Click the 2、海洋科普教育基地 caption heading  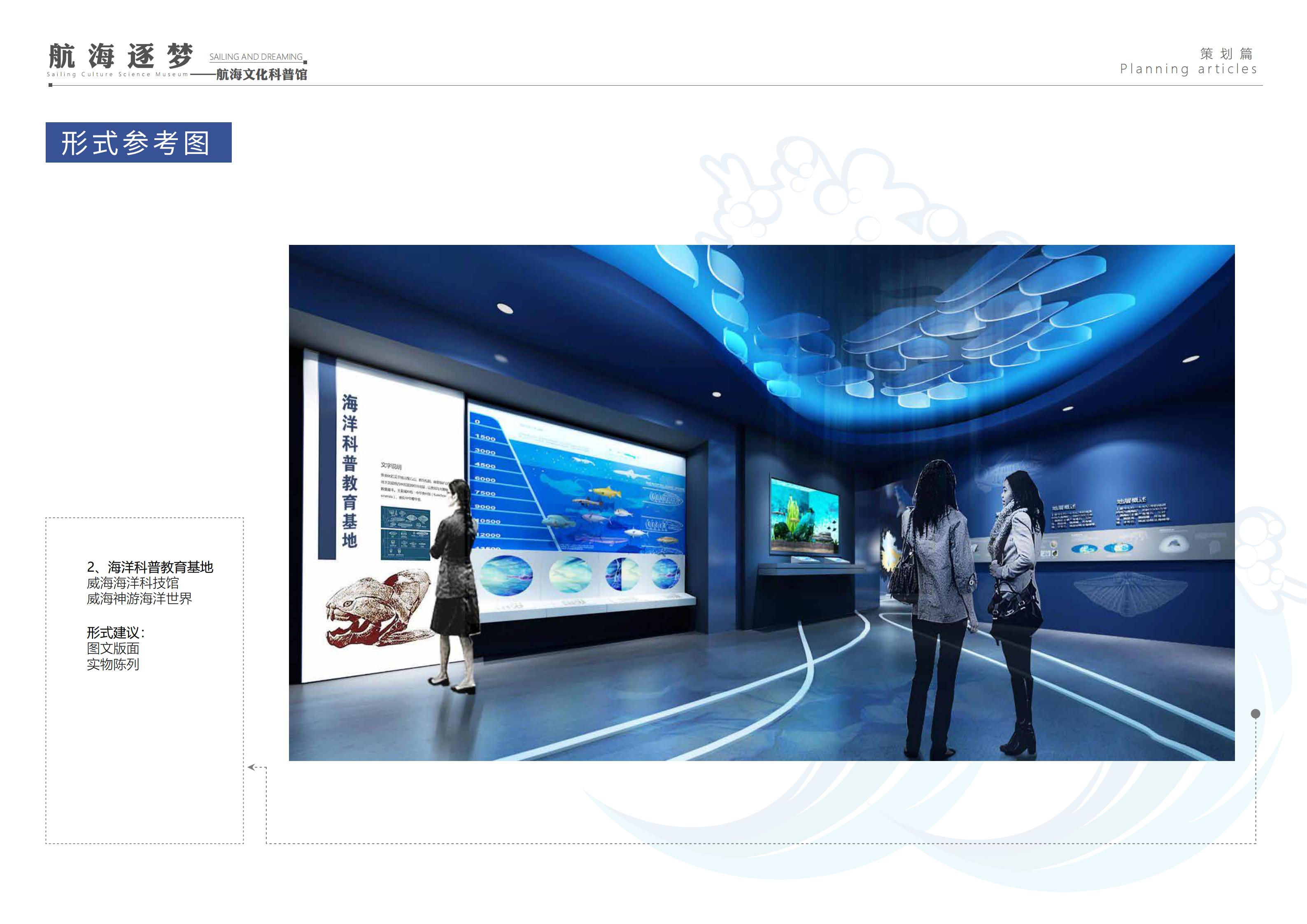pyautogui.click(x=150, y=567)
